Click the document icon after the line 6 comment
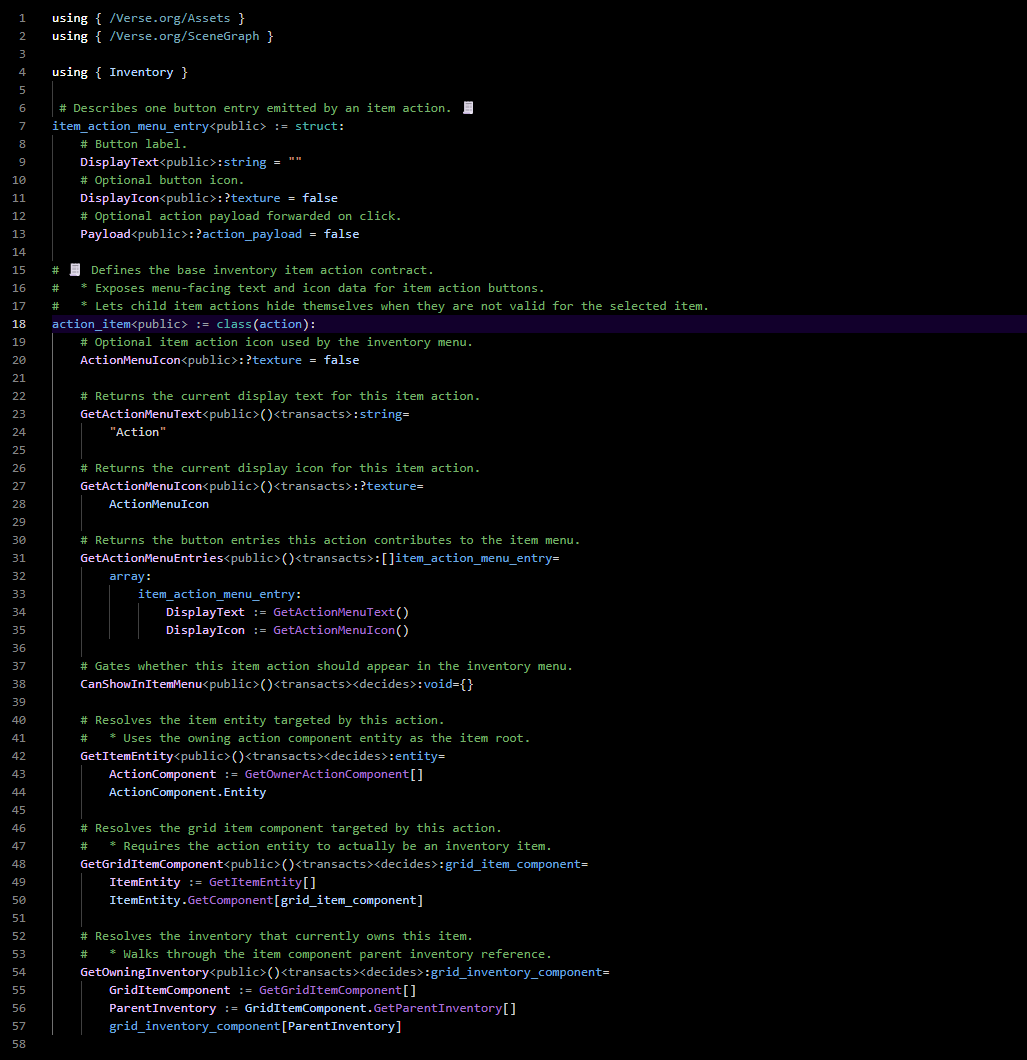 click(468, 108)
